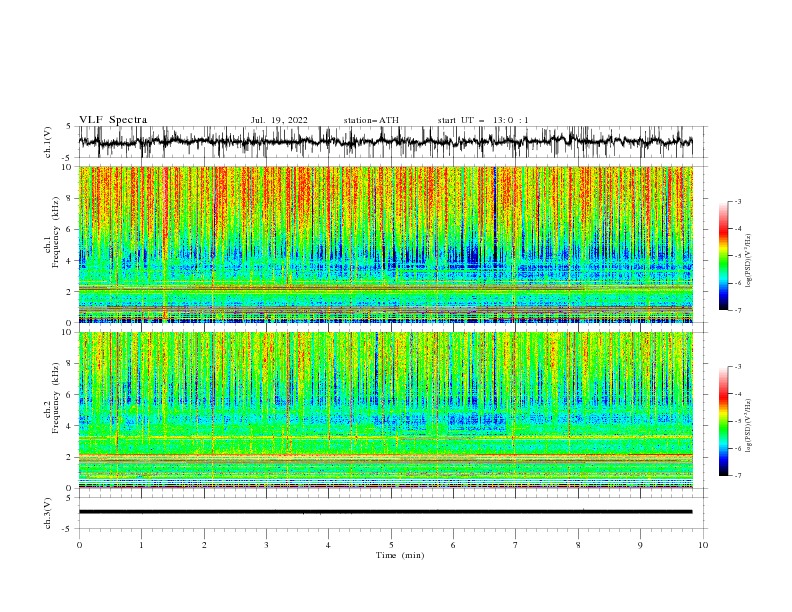Click the '7' tick on the Time axis
This screenshot has height=612, width=792.
[516, 545]
